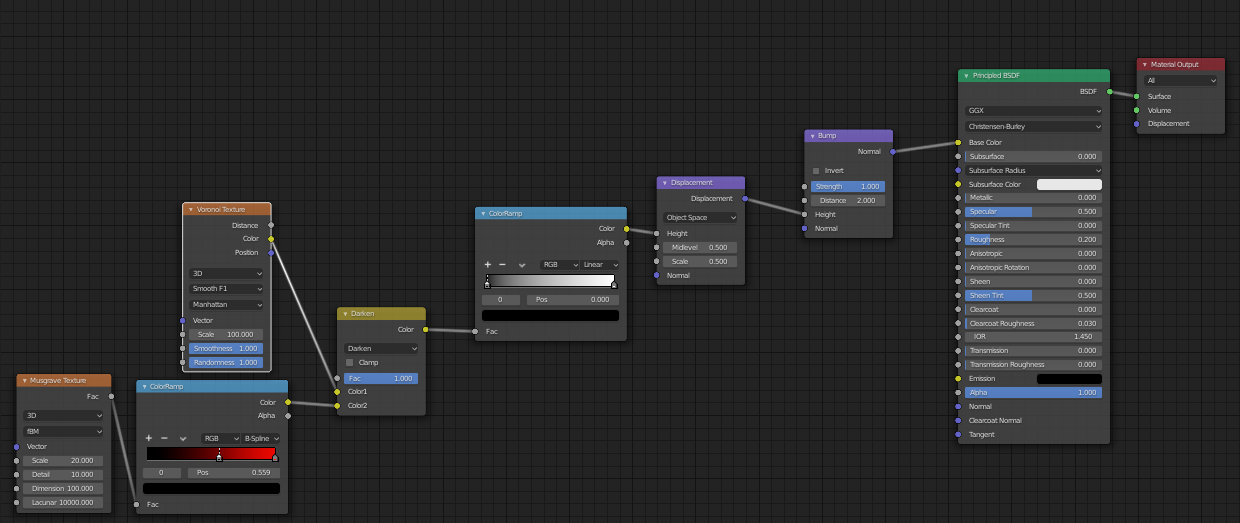Open the GGX distribution dropdown
Image resolution: width=1240 pixels, height=523 pixels.
pyautogui.click(x=1034, y=111)
